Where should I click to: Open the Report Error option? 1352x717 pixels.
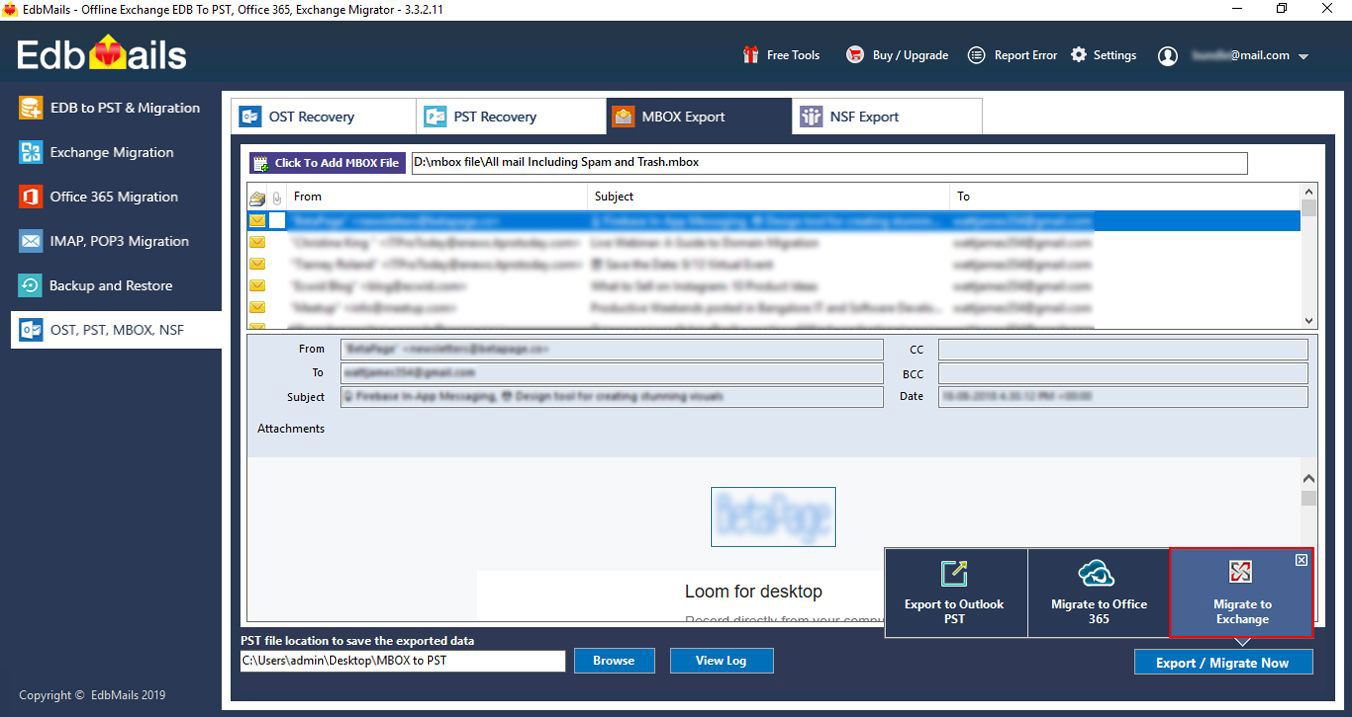tap(1012, 55)
